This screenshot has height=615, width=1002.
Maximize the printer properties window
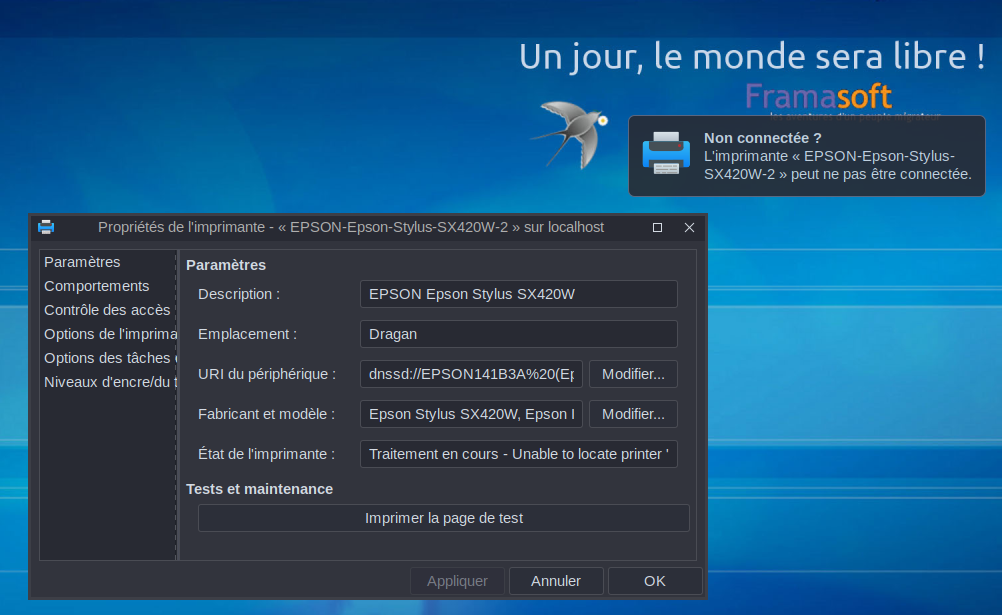(x=657, y=228)
